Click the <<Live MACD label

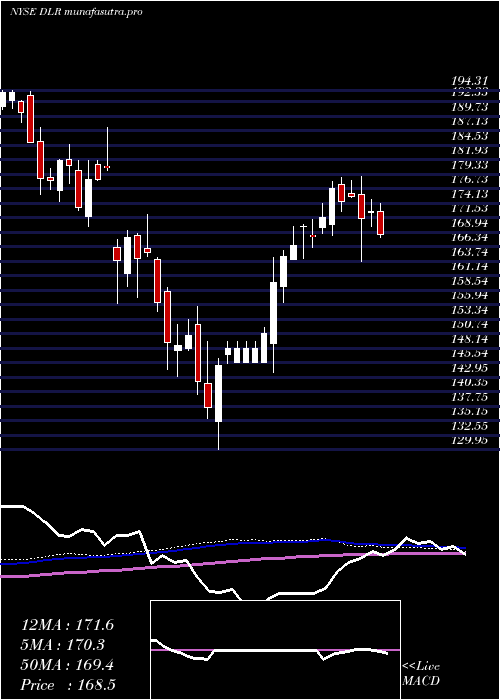click(x=421, y=674)
